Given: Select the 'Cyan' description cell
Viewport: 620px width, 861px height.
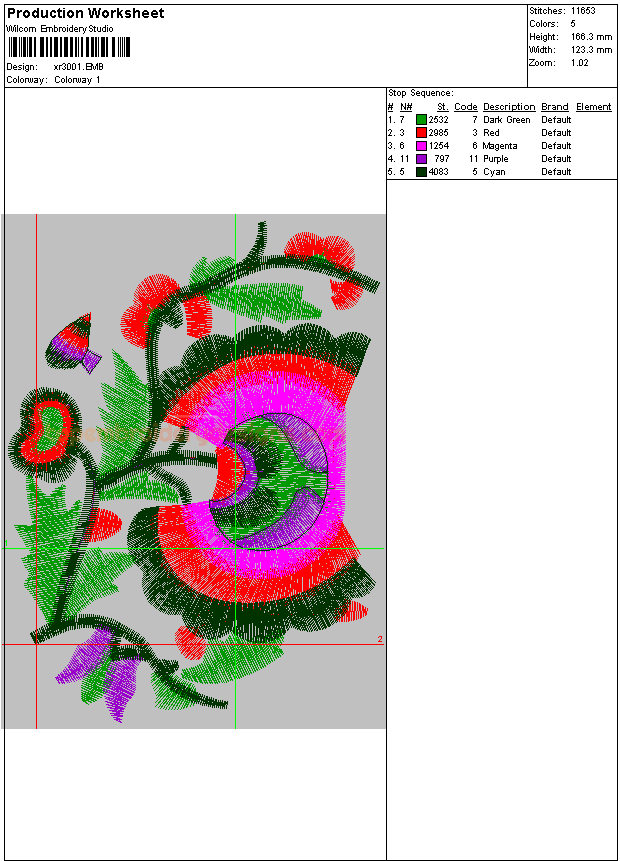Looking at the screenshot, I should click(494, 172).
